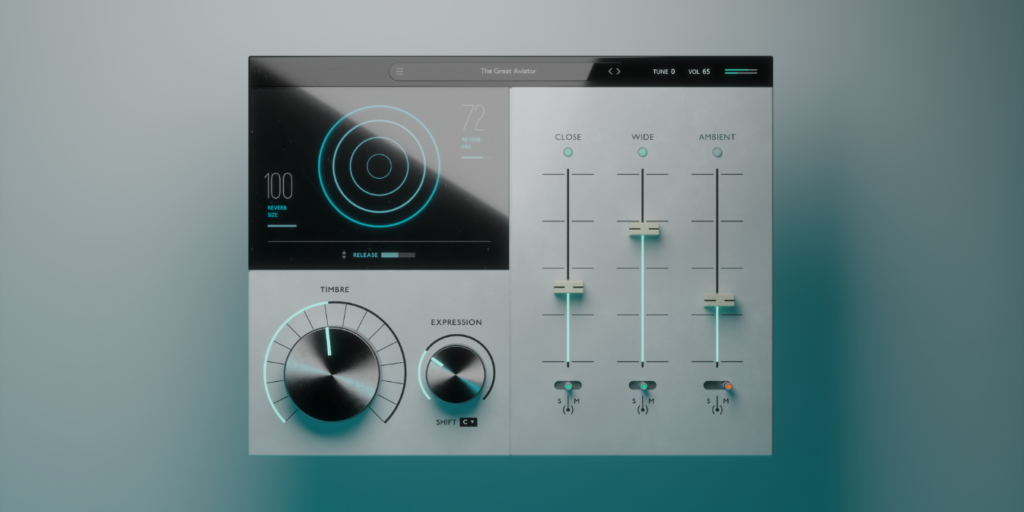Enable the AMBIENT mic indicator light
The width and height of the screenshot is (1024, 512).
[717, 152]
